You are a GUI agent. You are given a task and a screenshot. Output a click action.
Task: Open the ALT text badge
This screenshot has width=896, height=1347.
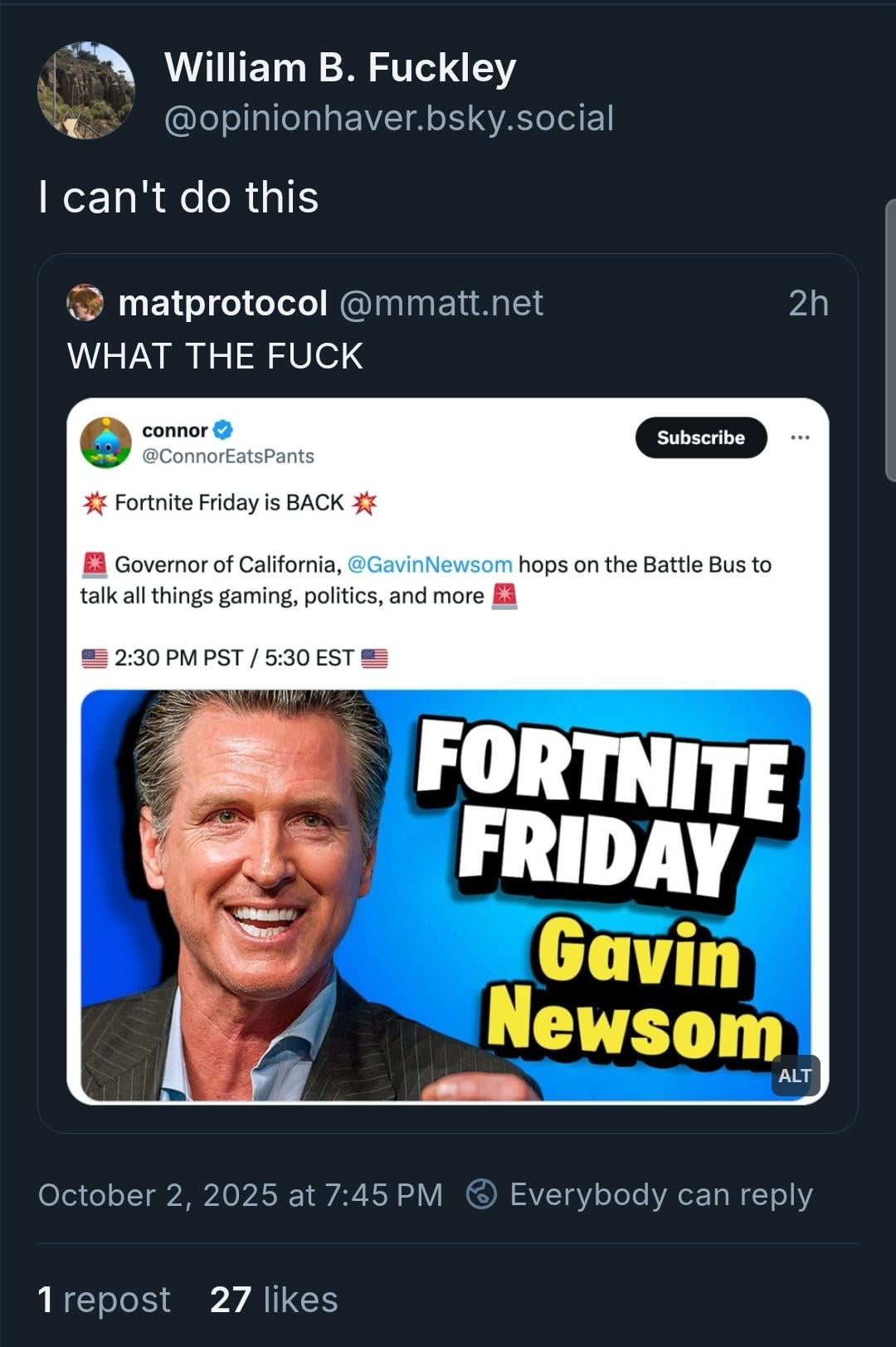(x=794, y=1076)
